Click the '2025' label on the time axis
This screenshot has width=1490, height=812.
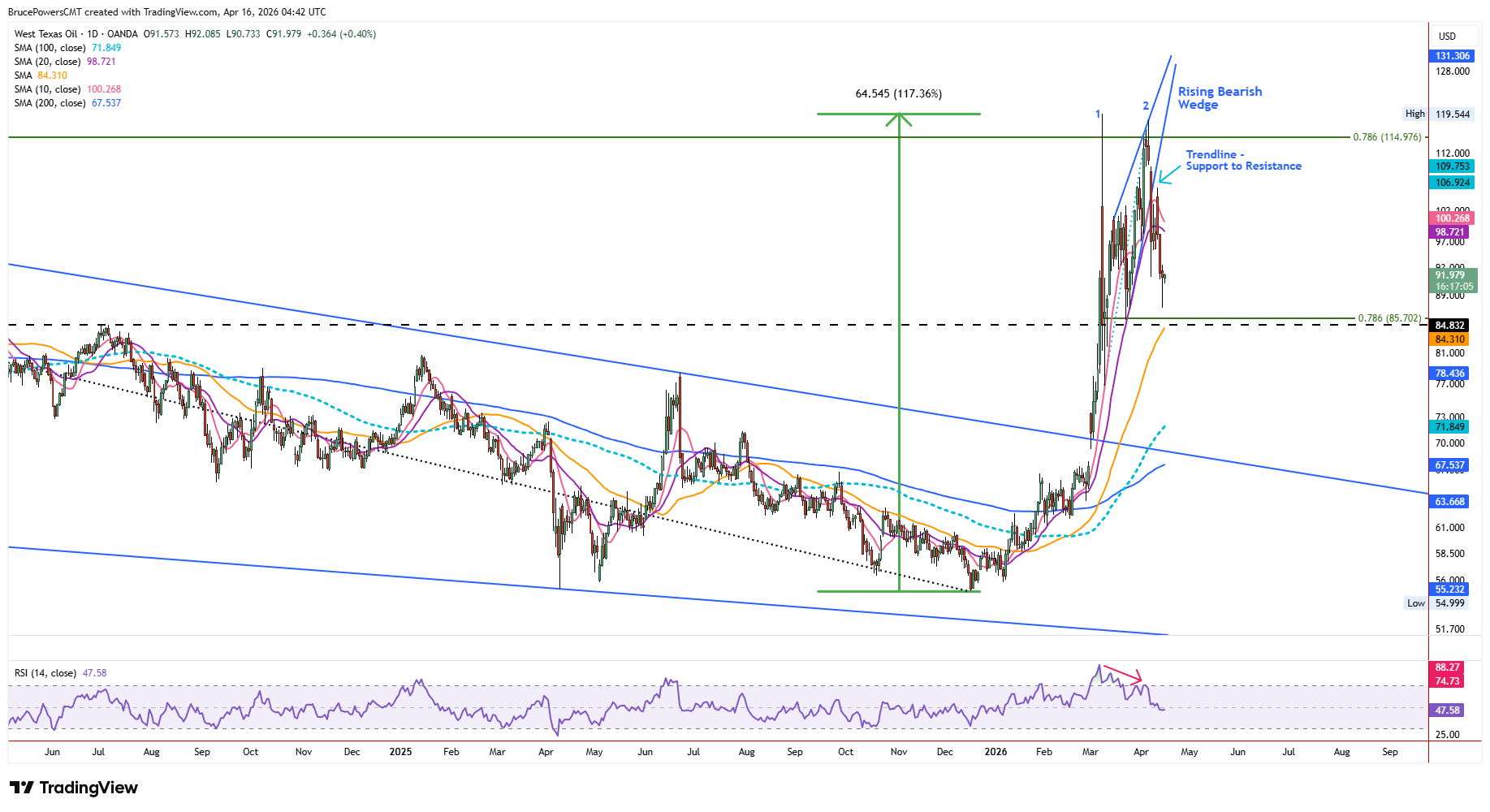(x=399, y=752)
